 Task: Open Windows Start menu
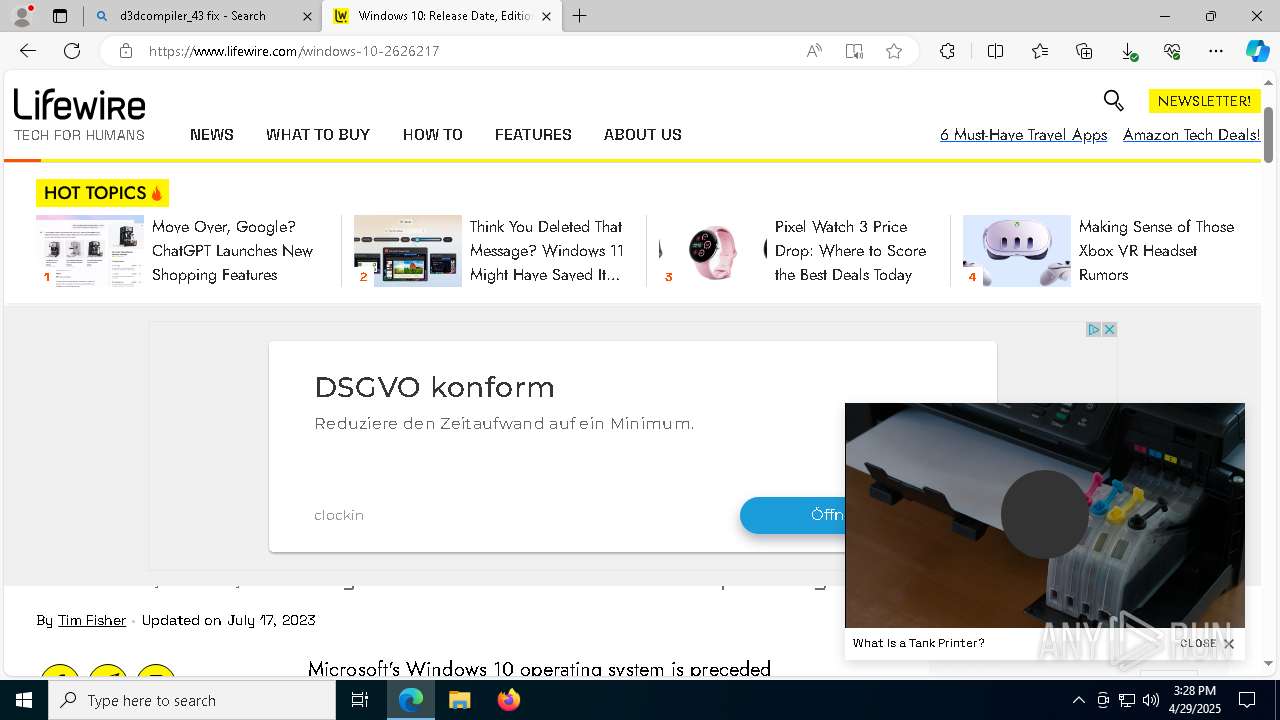click(24, 700)
